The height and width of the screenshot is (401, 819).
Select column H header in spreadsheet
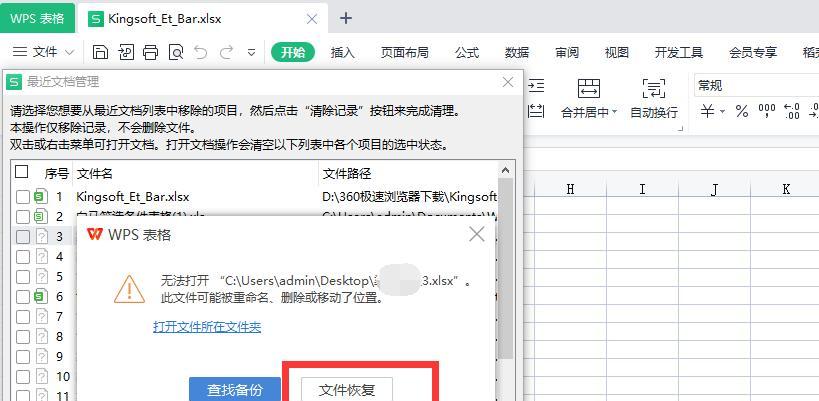570,190
